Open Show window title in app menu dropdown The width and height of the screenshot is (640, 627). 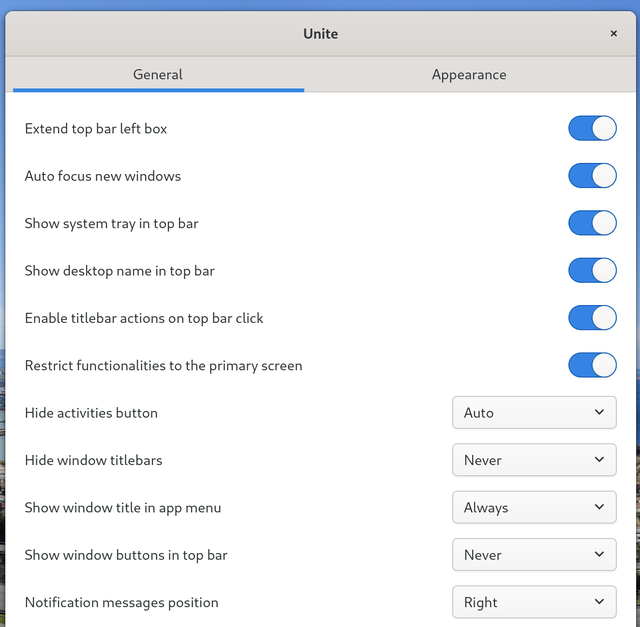pyautogui.click(x=534, y=508)
